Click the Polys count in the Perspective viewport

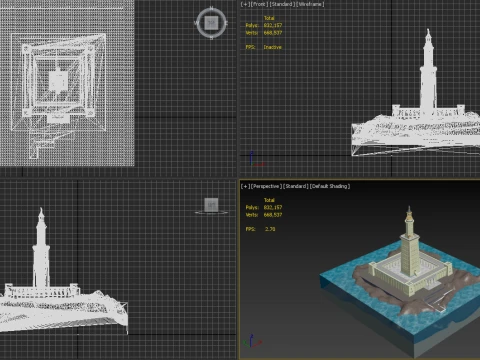tap(273, 207)
